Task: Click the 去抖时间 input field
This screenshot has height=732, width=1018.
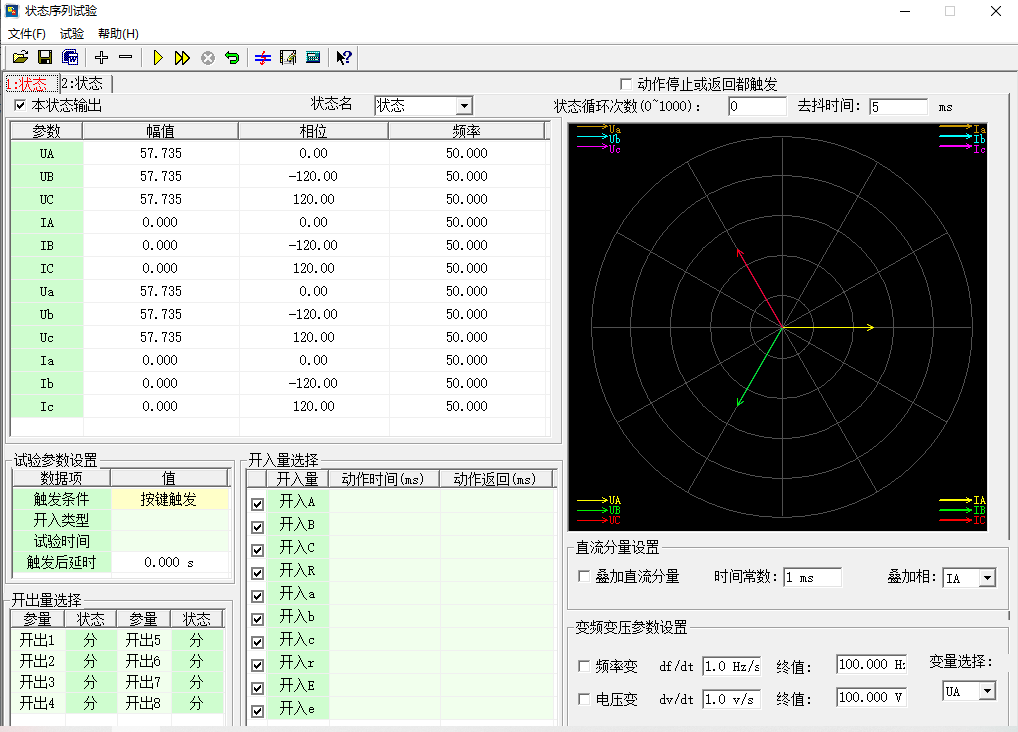Action: [898, 106]
